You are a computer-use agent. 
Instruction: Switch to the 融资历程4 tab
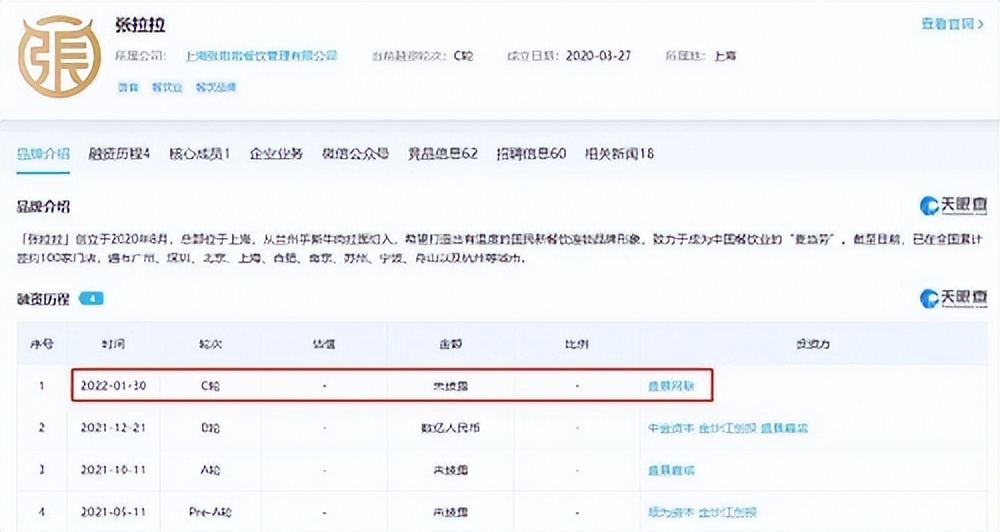tap(119, 154)
